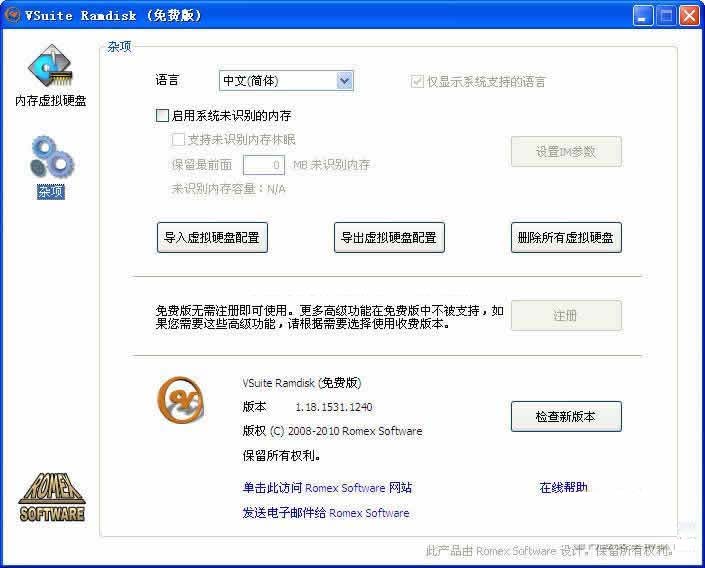Screen dimensions: 705x568
Task: Click the Romex Software logo in sidebar
Action: tap(52, 496)
